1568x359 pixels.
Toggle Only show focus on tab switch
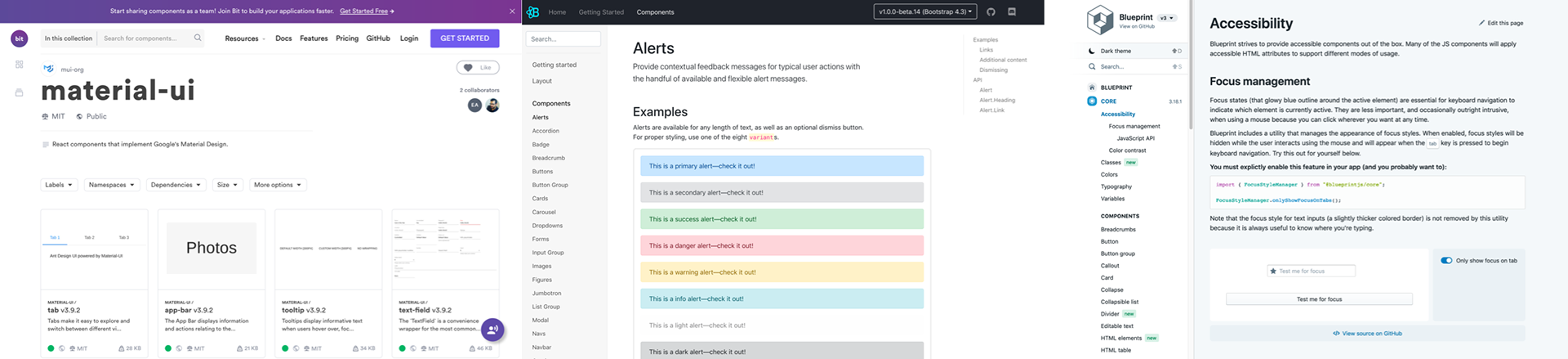point(1446,260)
